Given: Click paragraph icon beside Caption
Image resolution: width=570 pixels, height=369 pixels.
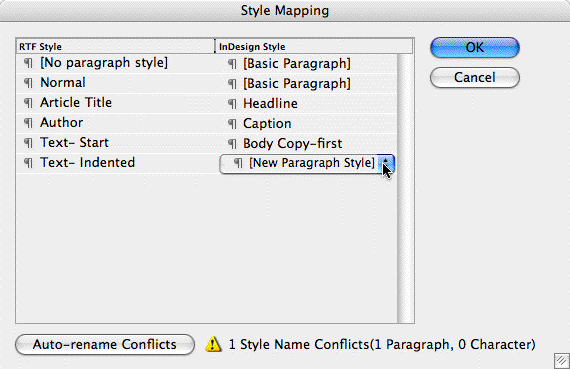Looking at the screenshot, I should 232,124.
